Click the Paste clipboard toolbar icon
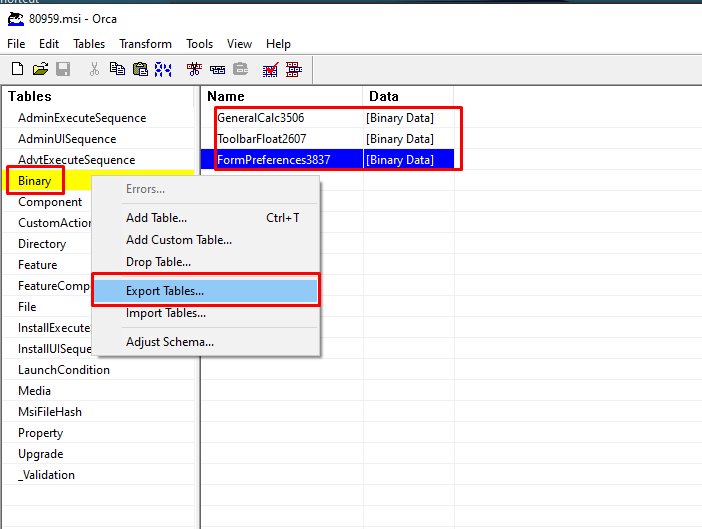The height and width of the screenshot is (529, 702). coord(140,69)
